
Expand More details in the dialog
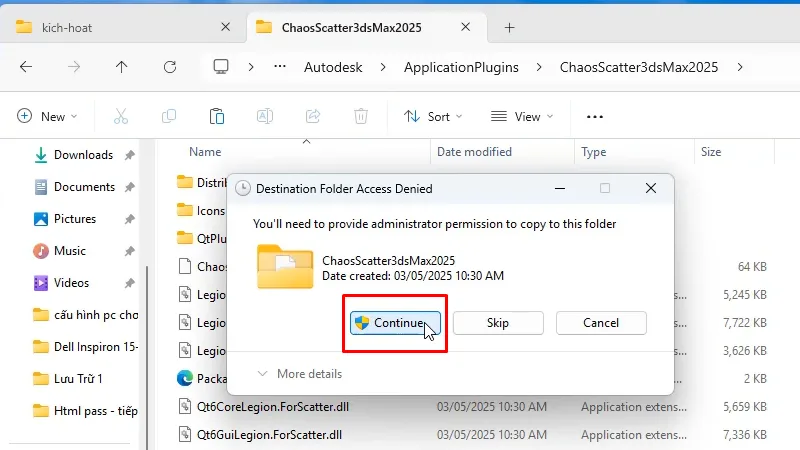click(x=300, y=374)
